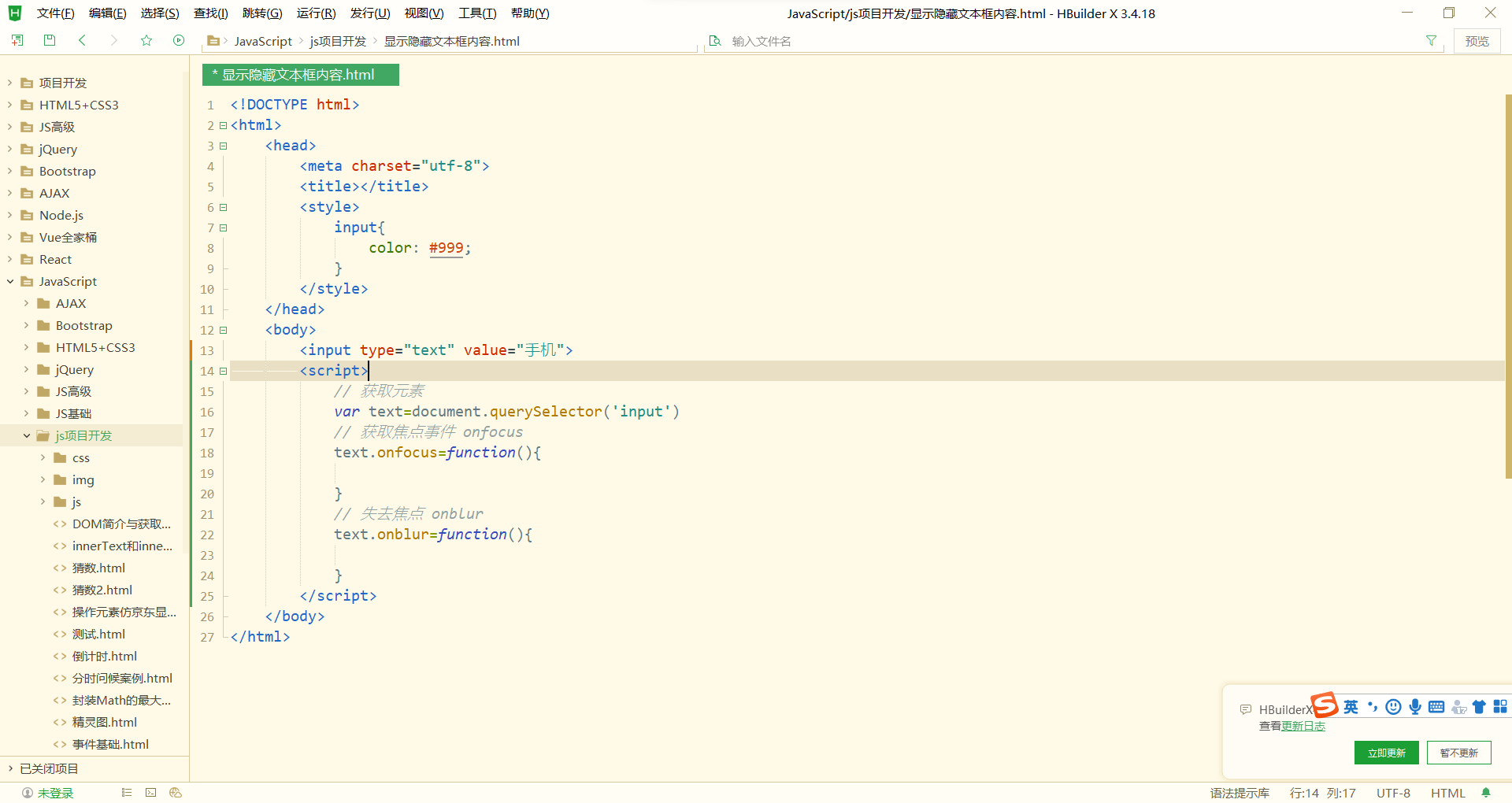The height and width of the screenshot is (803, 1512).
Task: Collapse the html block fold marker on line 2
Action: (x=224, y=124)
